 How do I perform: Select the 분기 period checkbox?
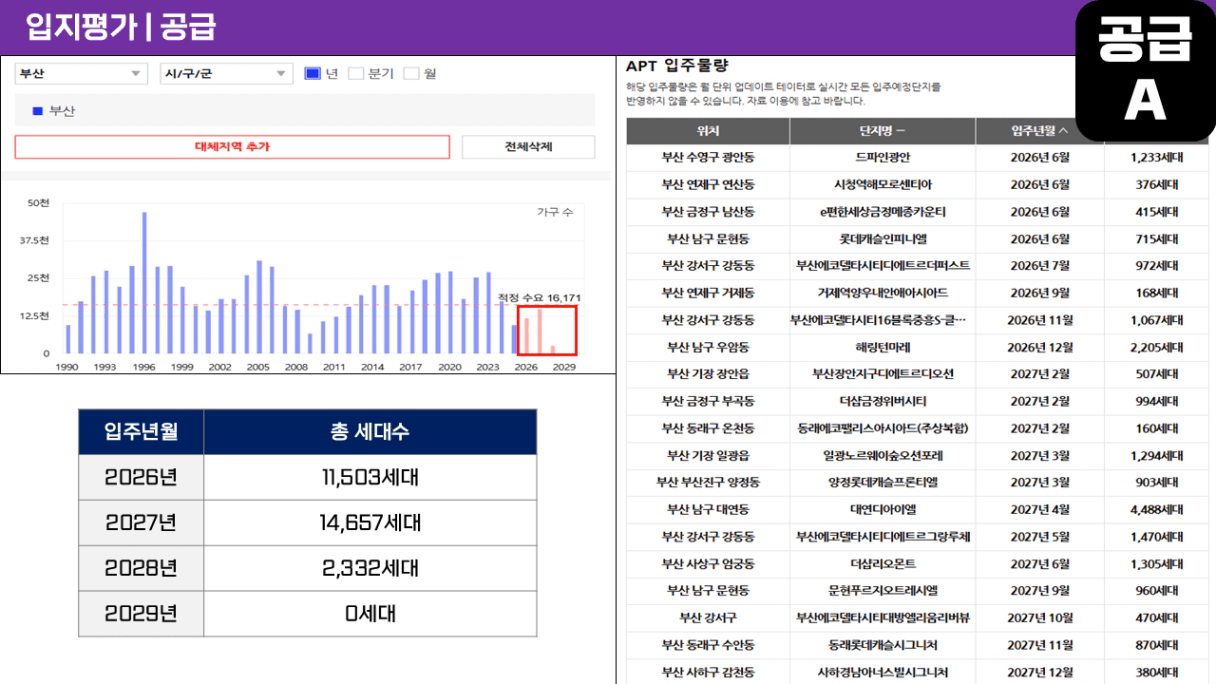355,74
